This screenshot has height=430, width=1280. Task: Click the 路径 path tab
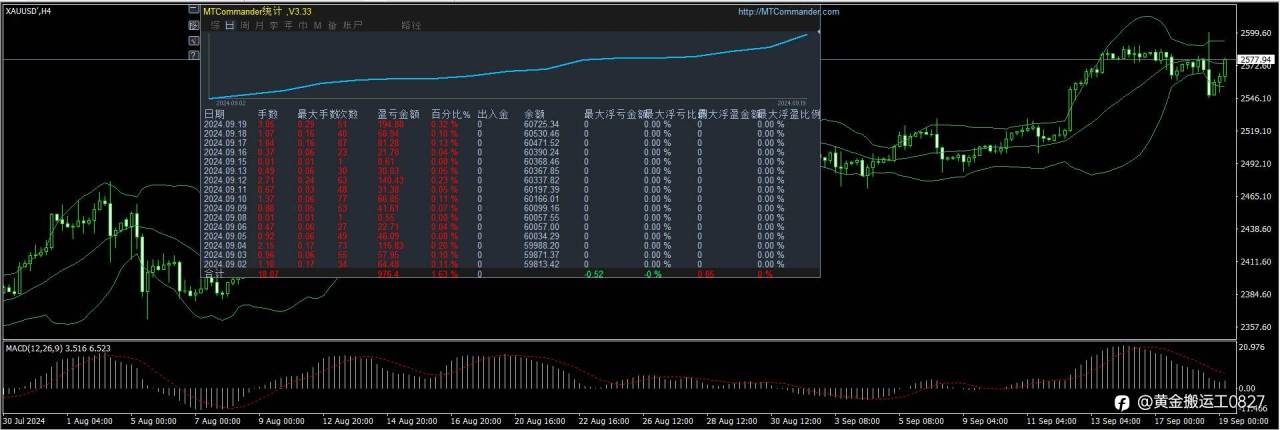click(411, 25)
